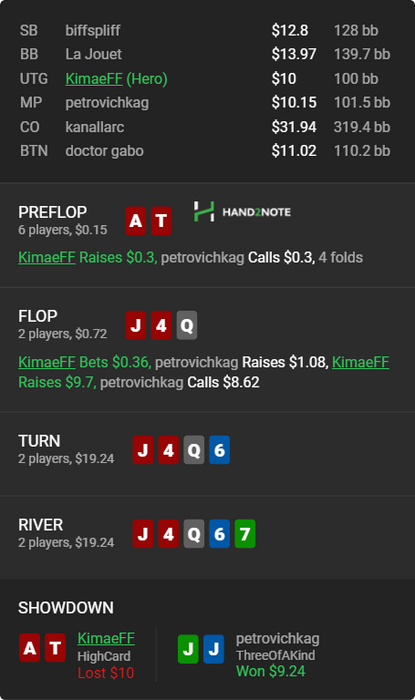Select the kanallarc CO player row
Viewport: 415px width, 700px height.
205,127
